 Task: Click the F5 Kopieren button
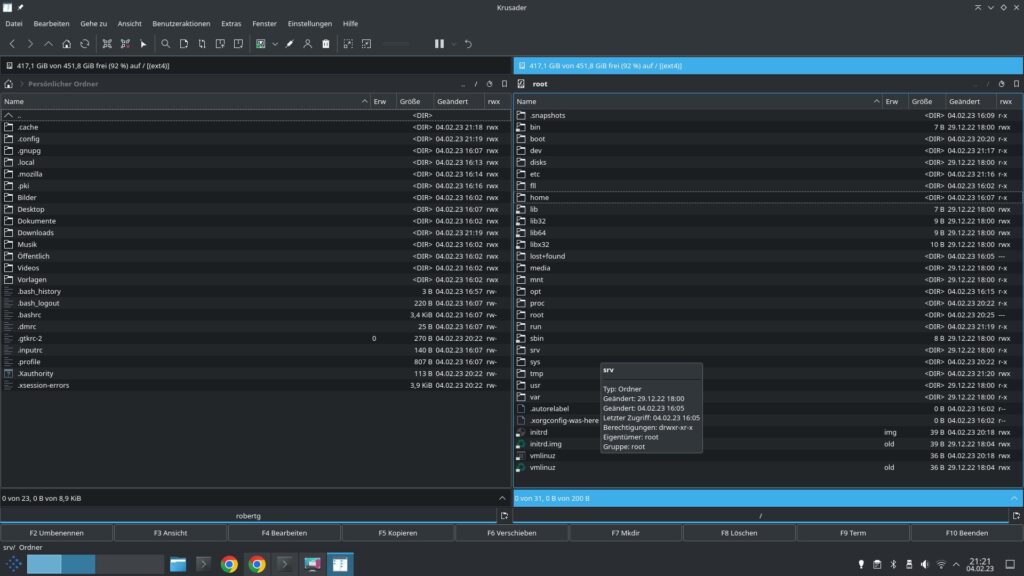[x=398, y=533]
